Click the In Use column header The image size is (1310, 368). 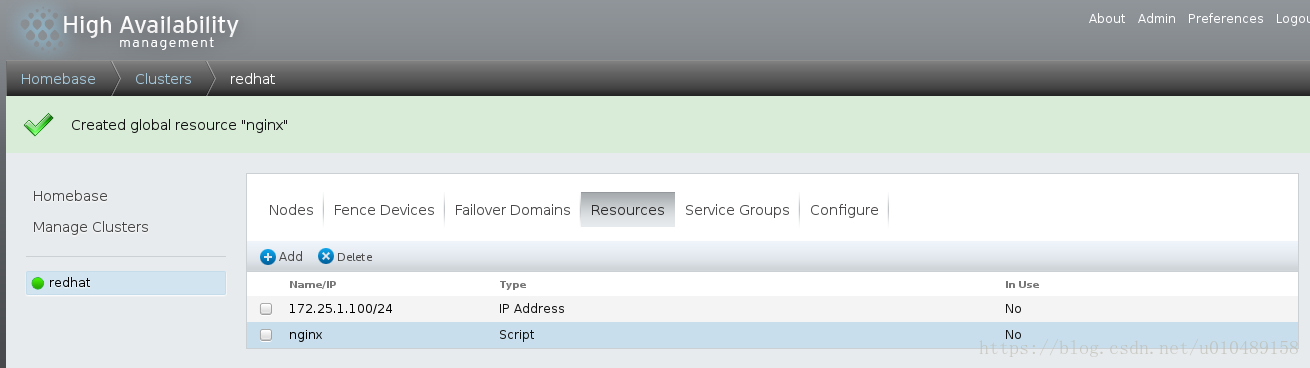(1022, 285)
